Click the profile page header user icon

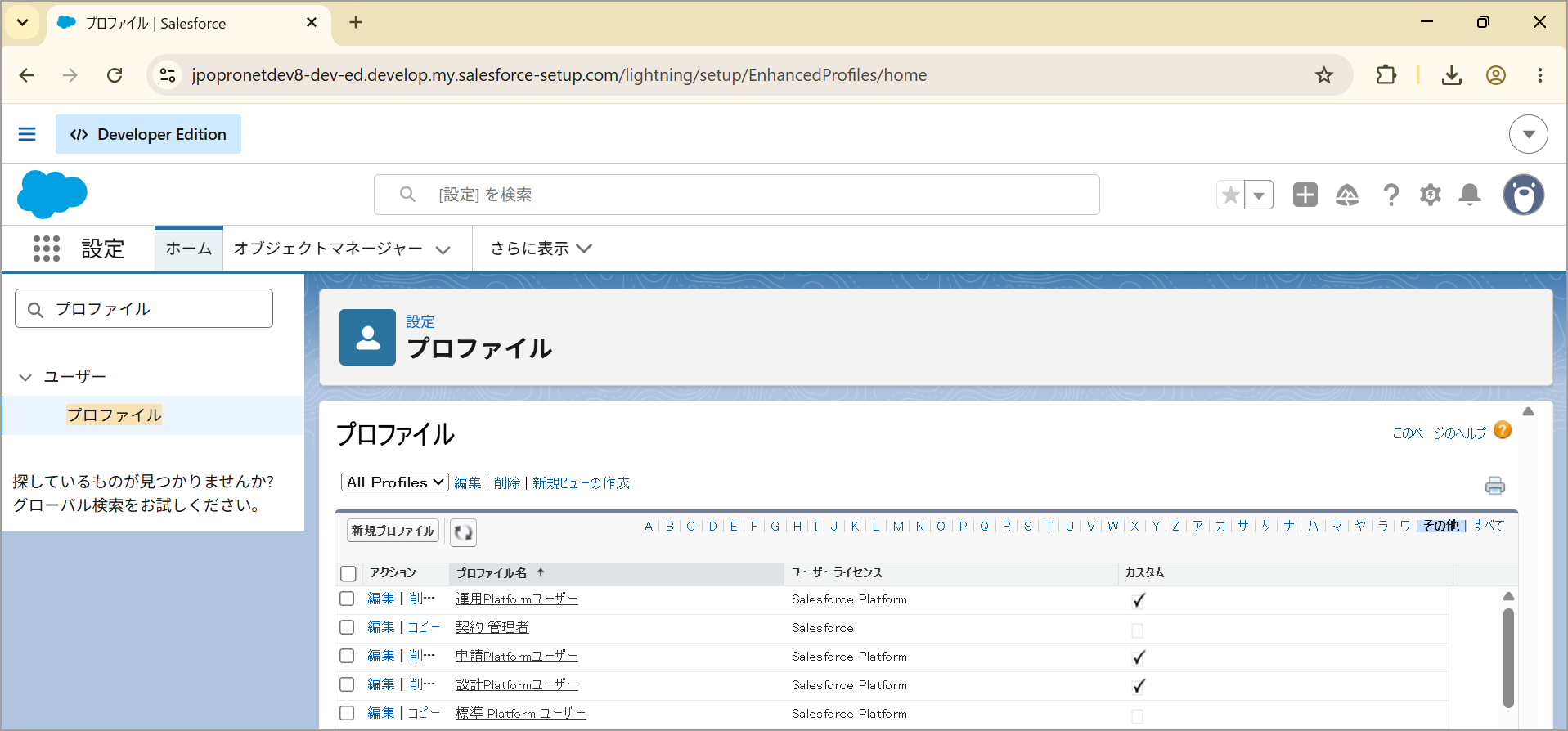(367, 337)
